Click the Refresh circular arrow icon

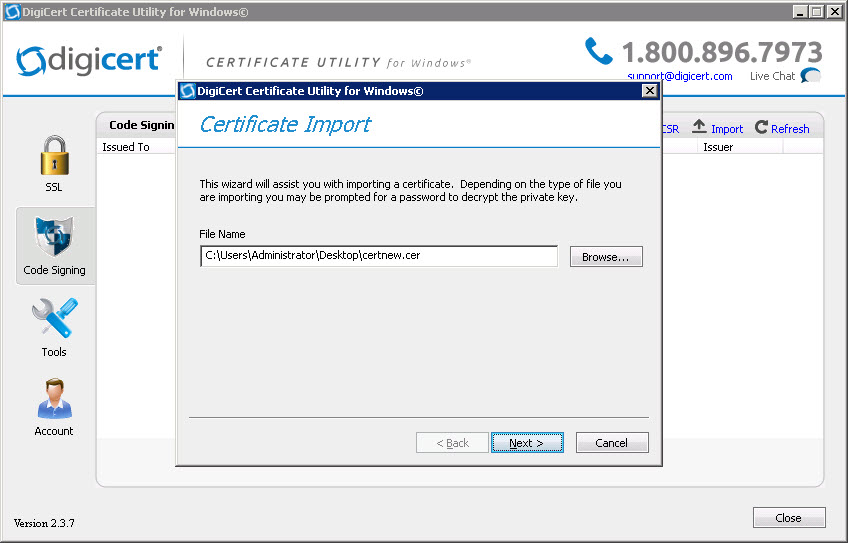coord(762,128)
